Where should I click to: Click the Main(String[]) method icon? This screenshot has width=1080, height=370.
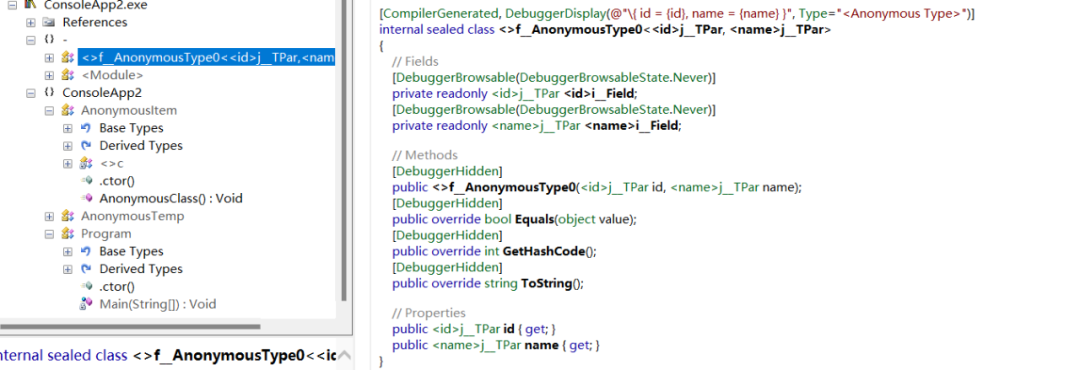point(86,304)
